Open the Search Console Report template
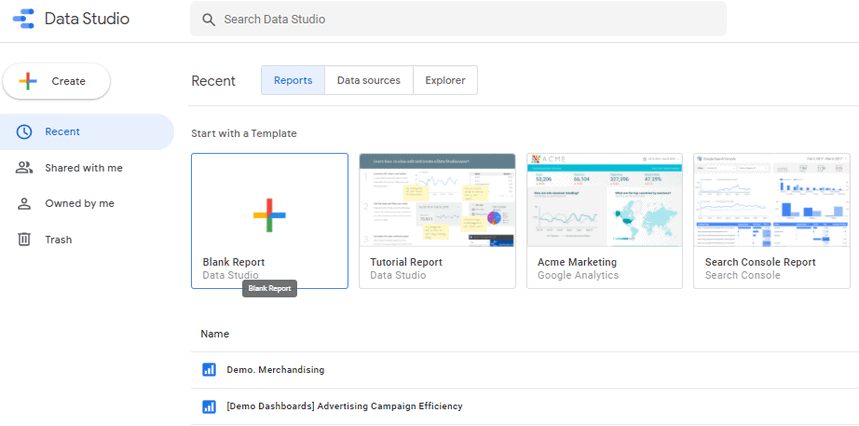This screenshot has width=859, height=426. click(771, 200)
